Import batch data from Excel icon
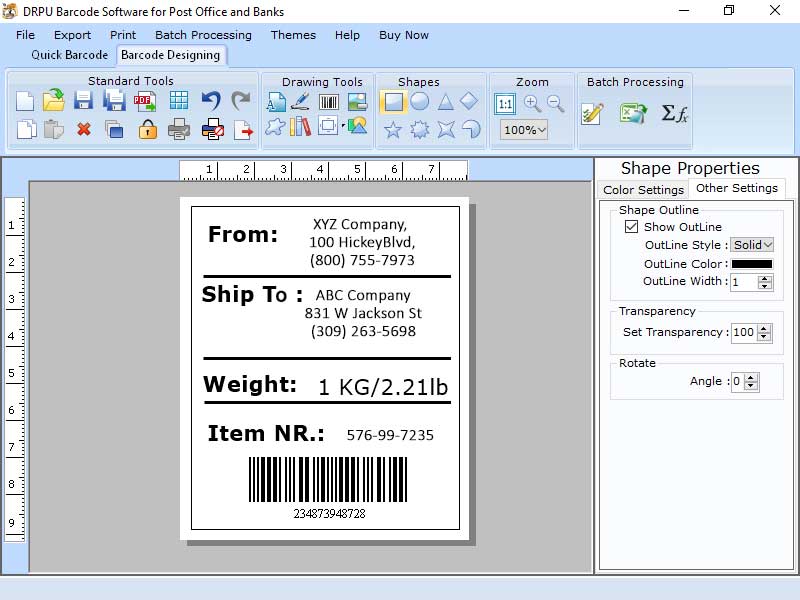Screen dimensions: 800x600 click(x=633, y=113)
